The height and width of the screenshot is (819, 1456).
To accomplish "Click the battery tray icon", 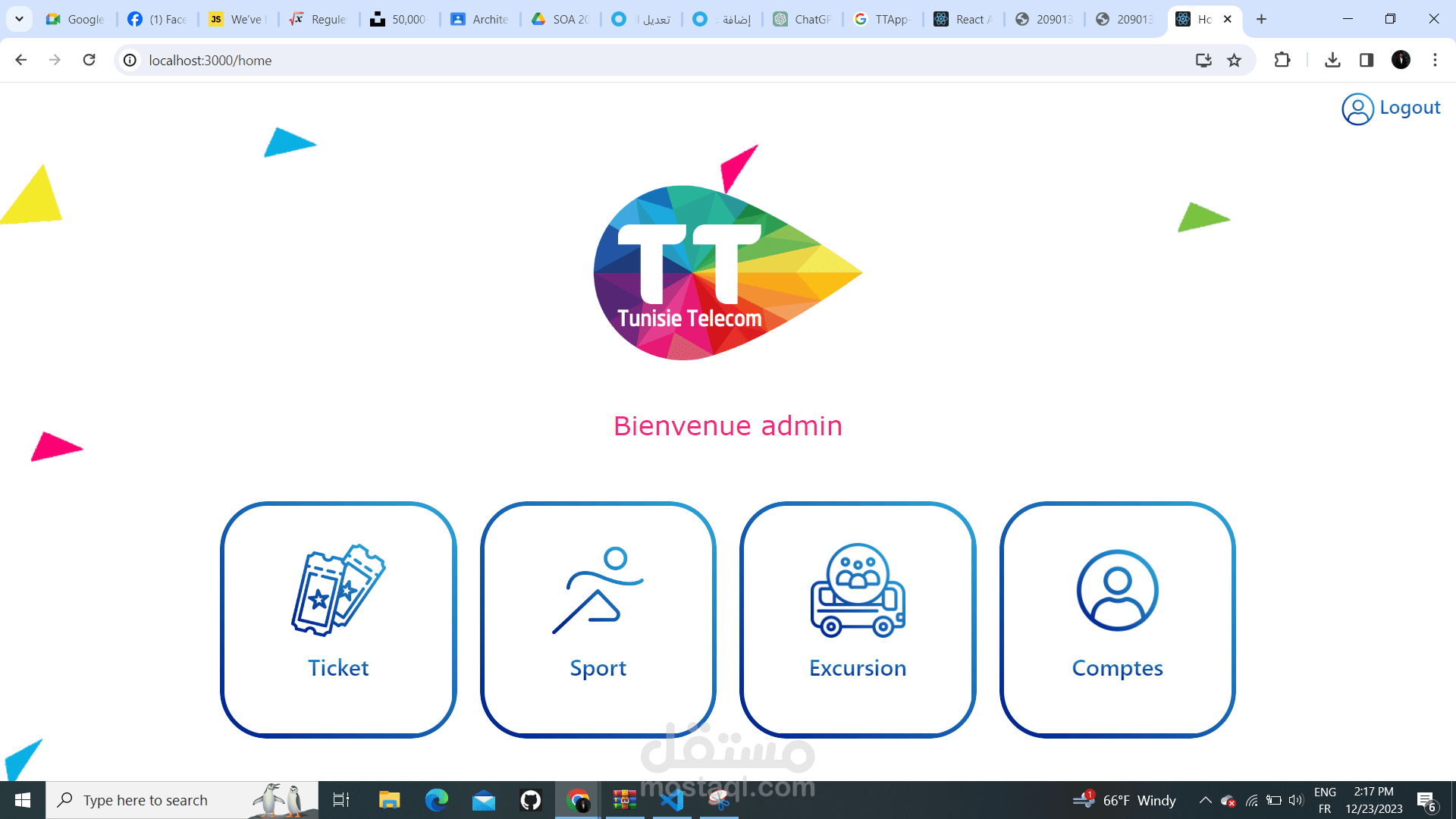I will [1274, 800].
